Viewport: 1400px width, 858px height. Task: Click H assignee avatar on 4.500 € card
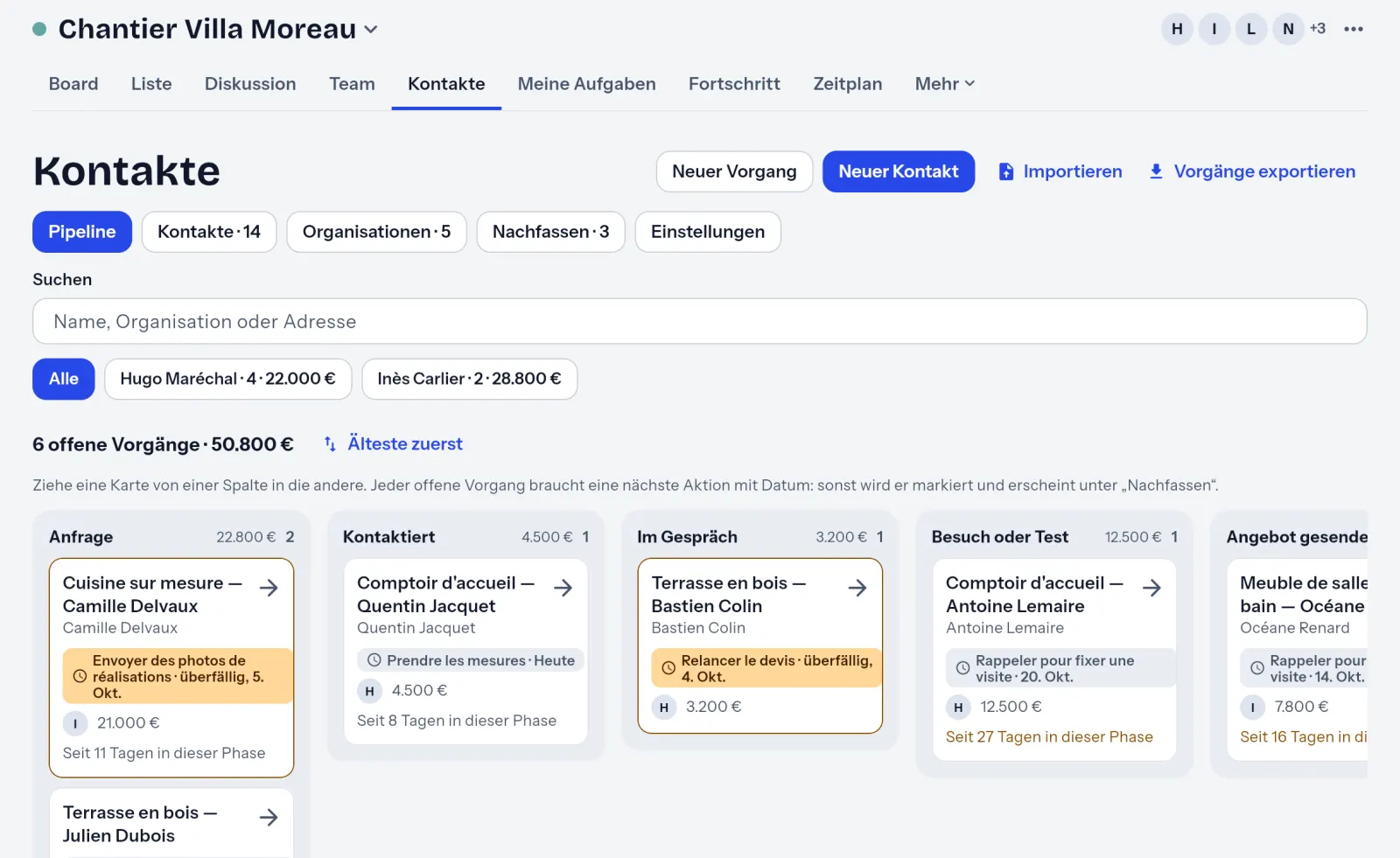click(369, 691)
